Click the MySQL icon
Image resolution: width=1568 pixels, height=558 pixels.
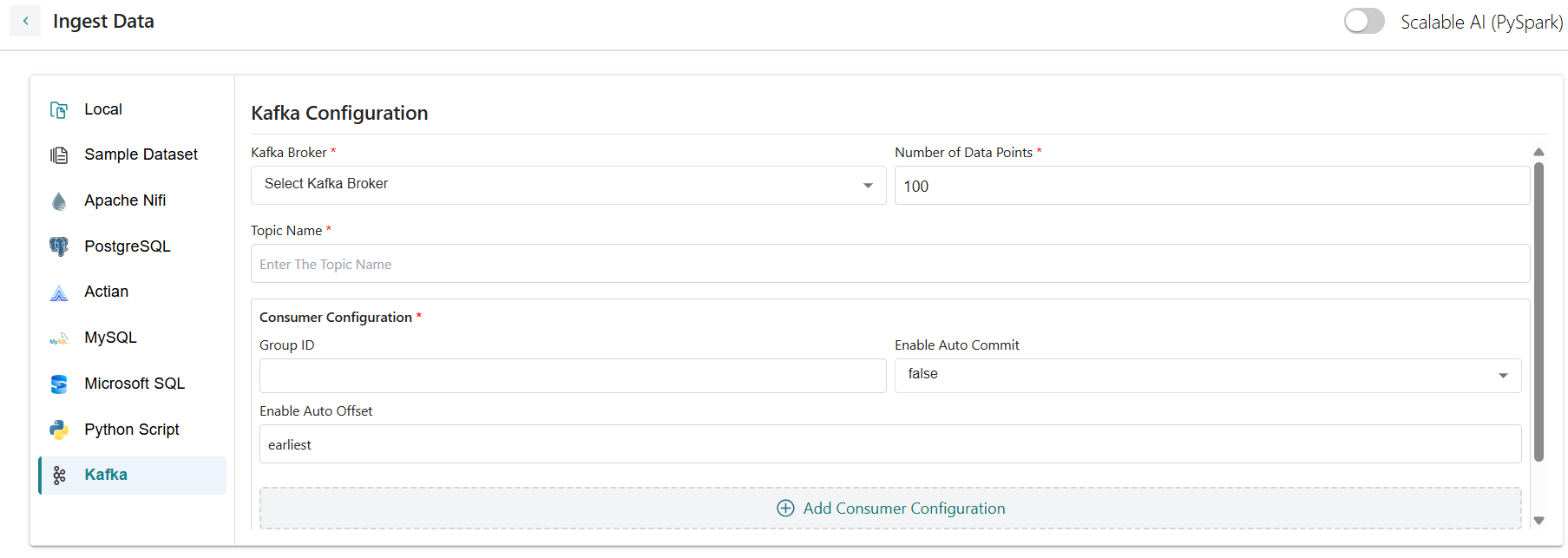click(59, 339)
